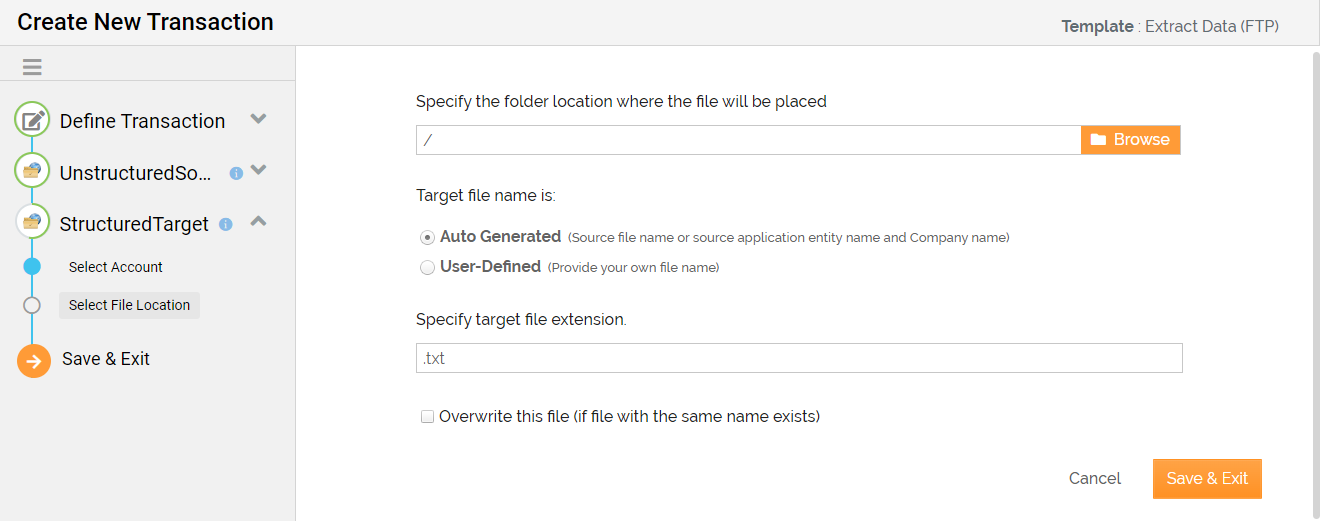This screenshot has width=1320, height=521.
Task: Click the target file extension field
Action: [x=799, y=358]
